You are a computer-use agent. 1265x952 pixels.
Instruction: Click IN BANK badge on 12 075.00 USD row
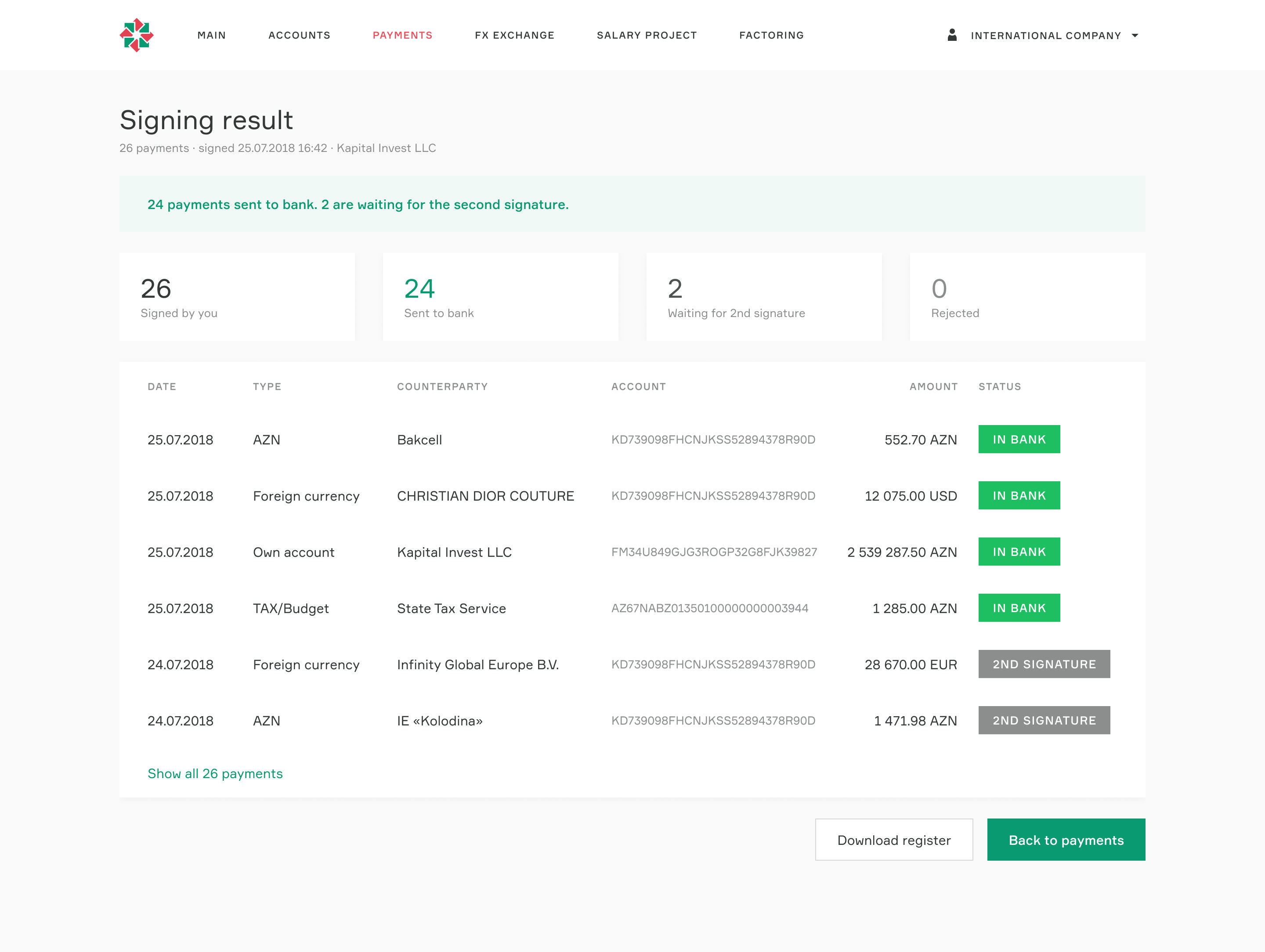point(1019,495)
